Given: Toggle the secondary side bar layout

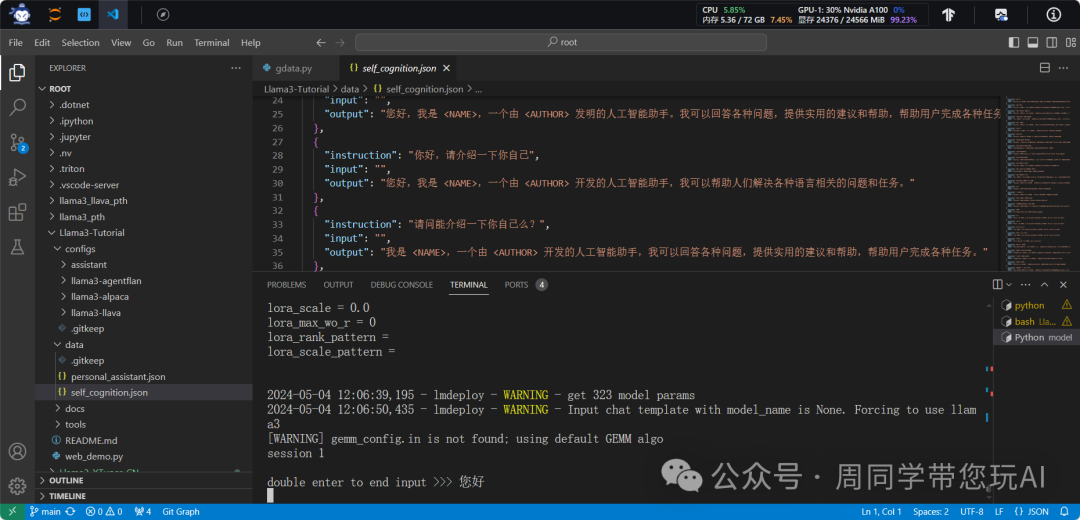Looking at the screenshot, I should point(1050,42).
